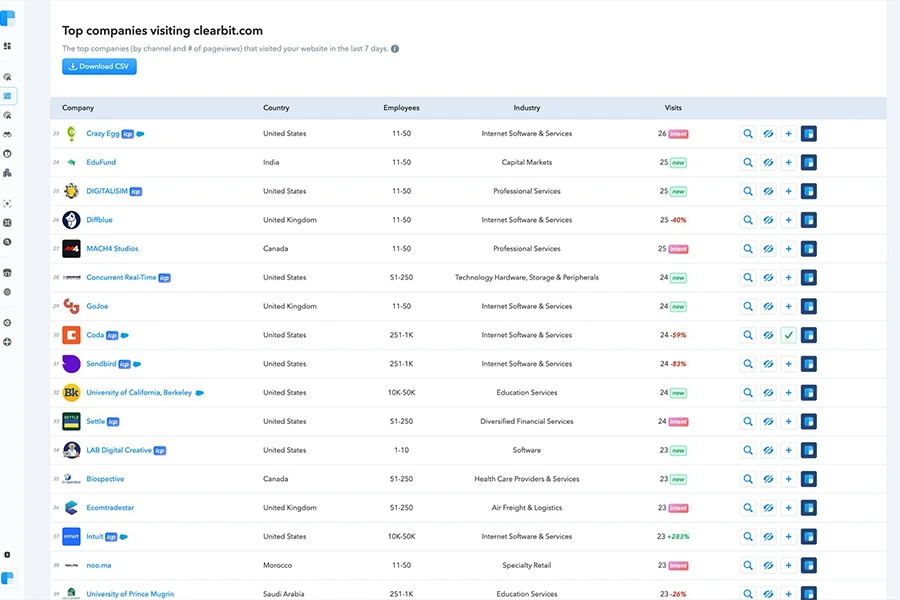Click the ICP badge next to DIGITALISIM
Image resolution: width=900 pixels, height=600 pixels.
tap(136, 192)
